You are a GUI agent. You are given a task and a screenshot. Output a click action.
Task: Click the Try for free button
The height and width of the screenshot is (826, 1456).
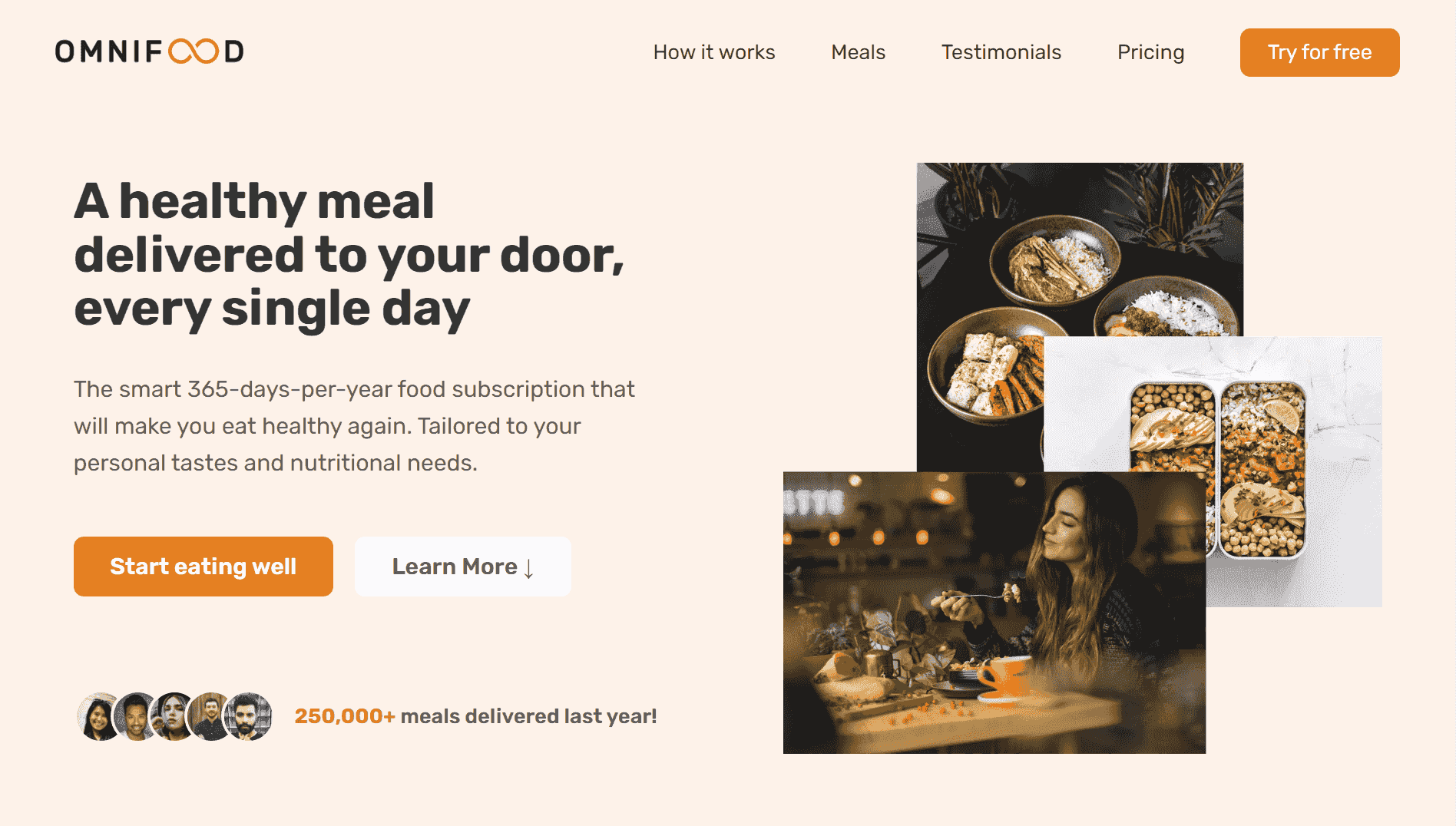click(1319, 52)
